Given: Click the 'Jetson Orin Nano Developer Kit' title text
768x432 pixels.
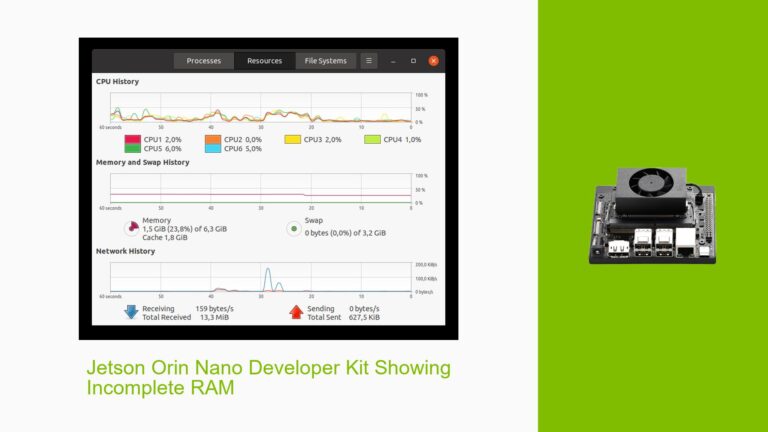Looking at the screenshot, I should point(228,368).
